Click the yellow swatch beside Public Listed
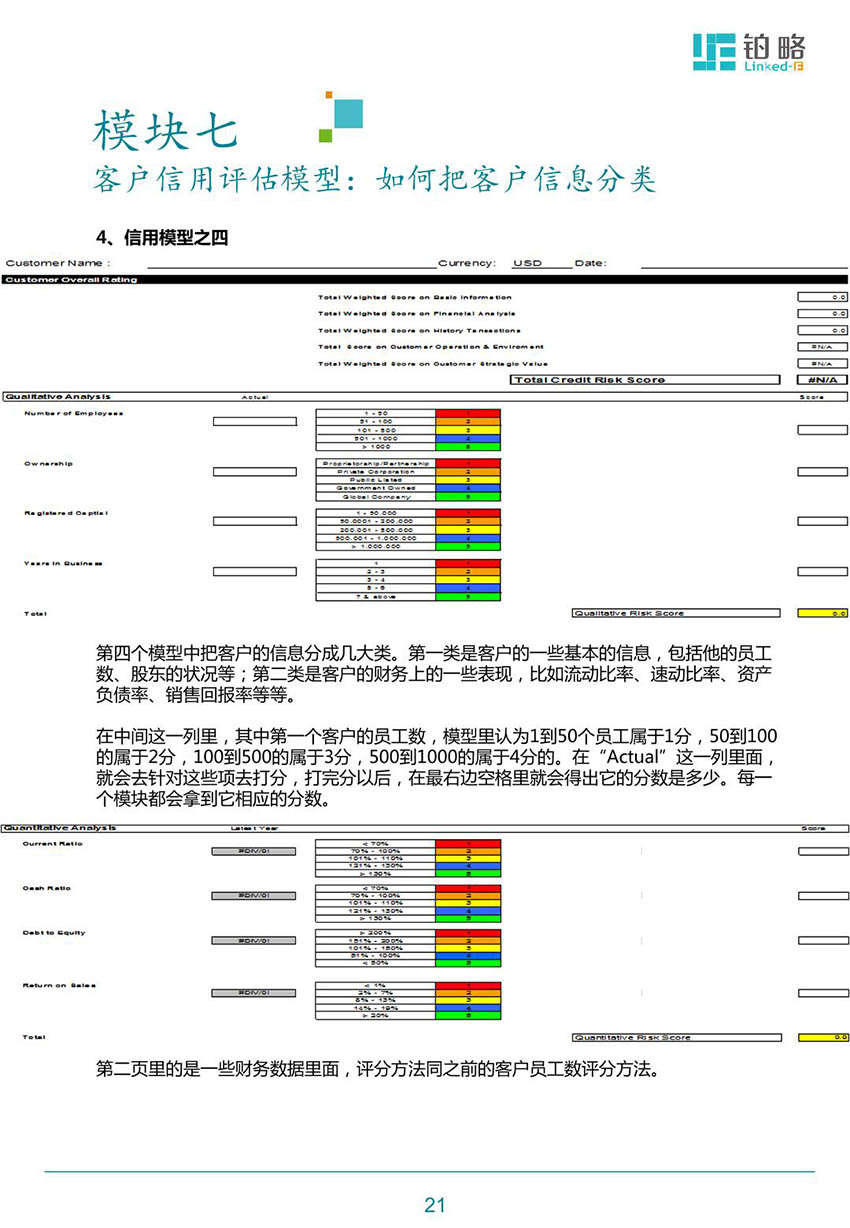This screenshot has height=1228, width=850. [x=468, y=480]
